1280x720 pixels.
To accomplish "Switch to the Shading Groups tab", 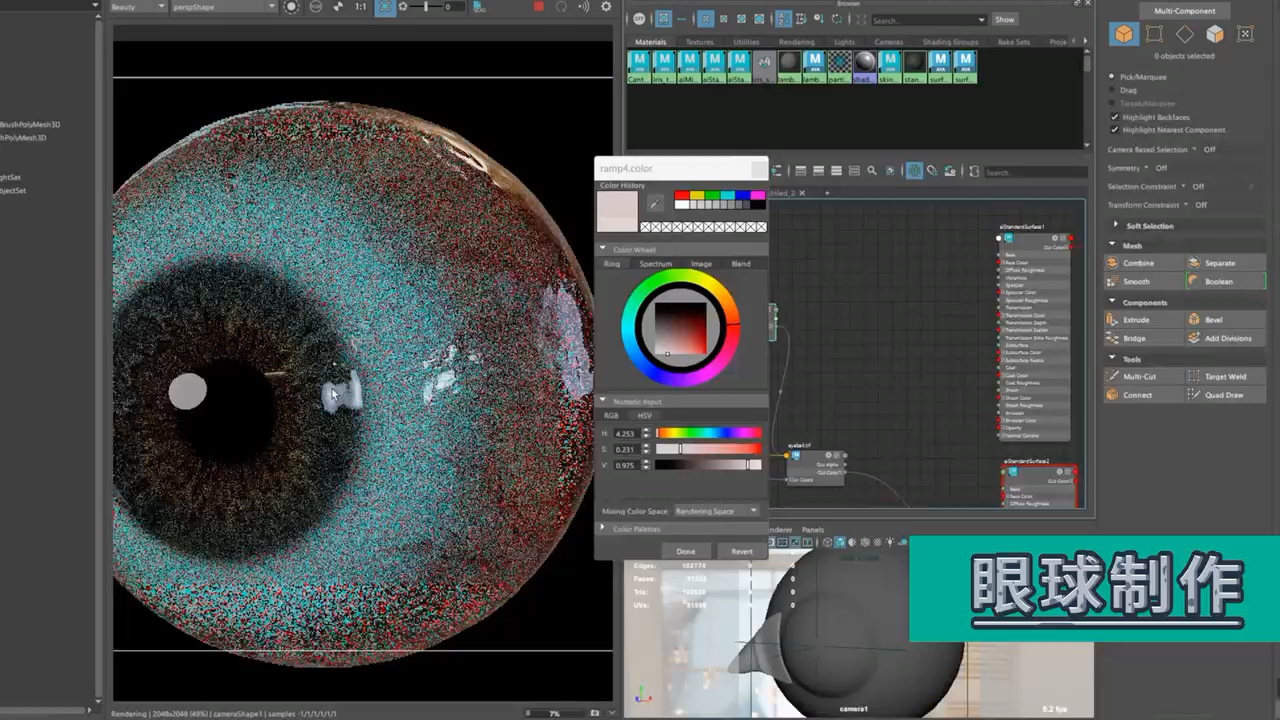I will coord(951,42).
